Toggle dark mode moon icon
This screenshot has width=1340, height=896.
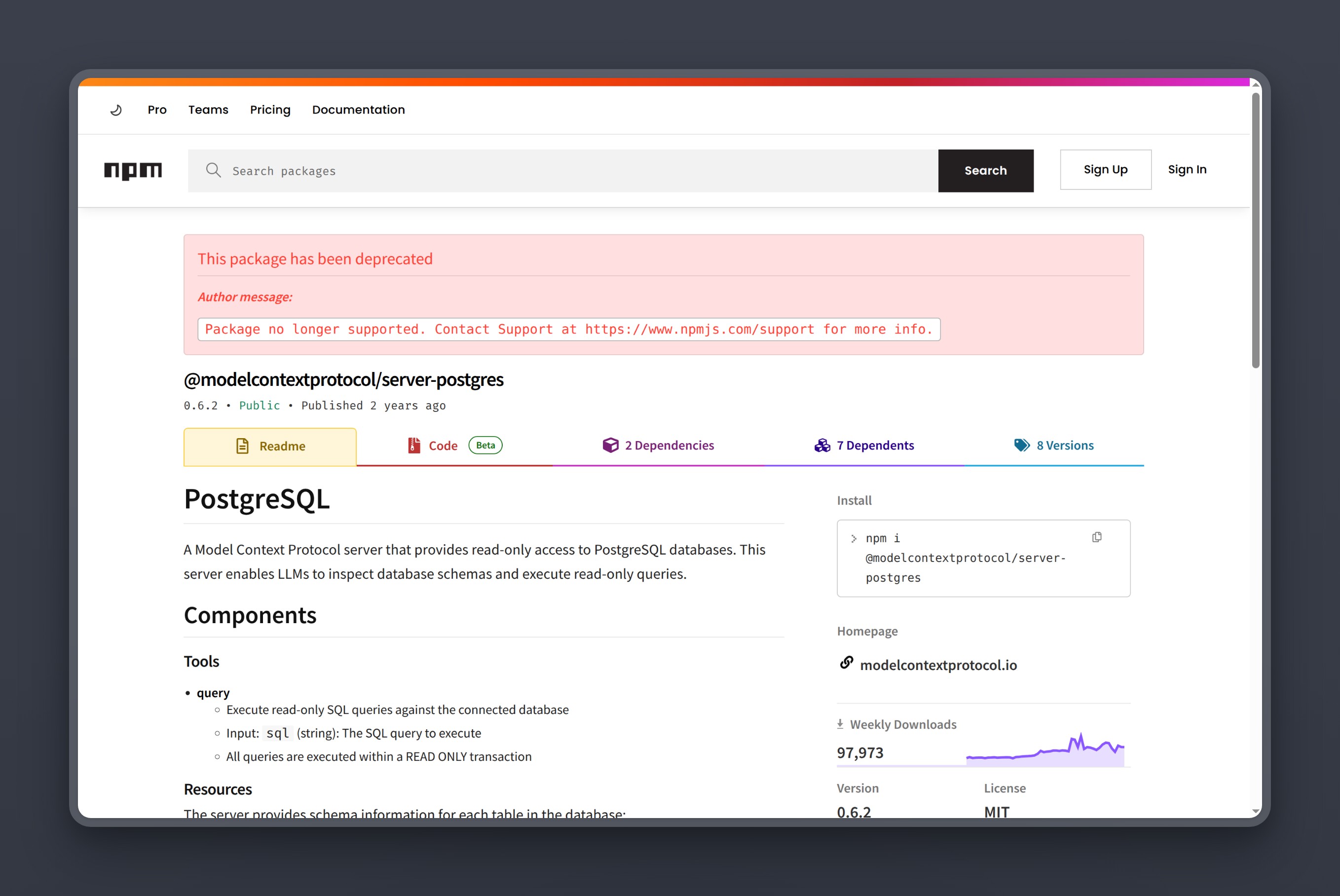(116, 110)
